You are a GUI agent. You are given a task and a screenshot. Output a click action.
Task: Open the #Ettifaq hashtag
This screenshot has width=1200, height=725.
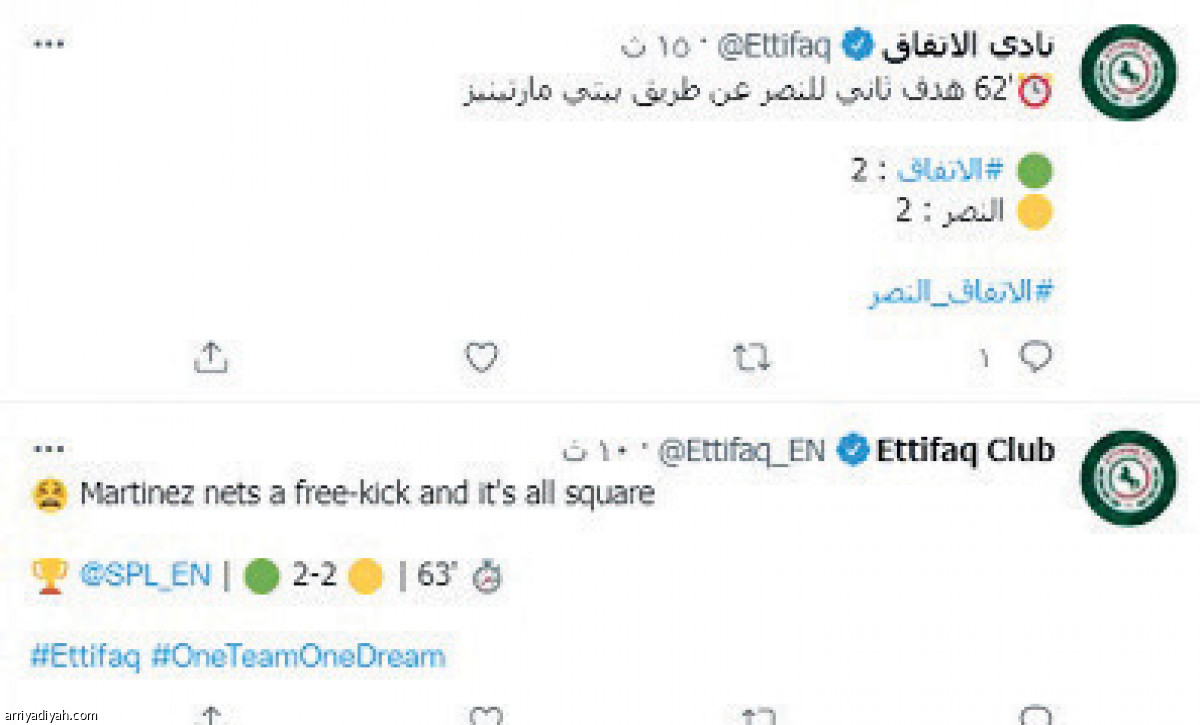86,657
